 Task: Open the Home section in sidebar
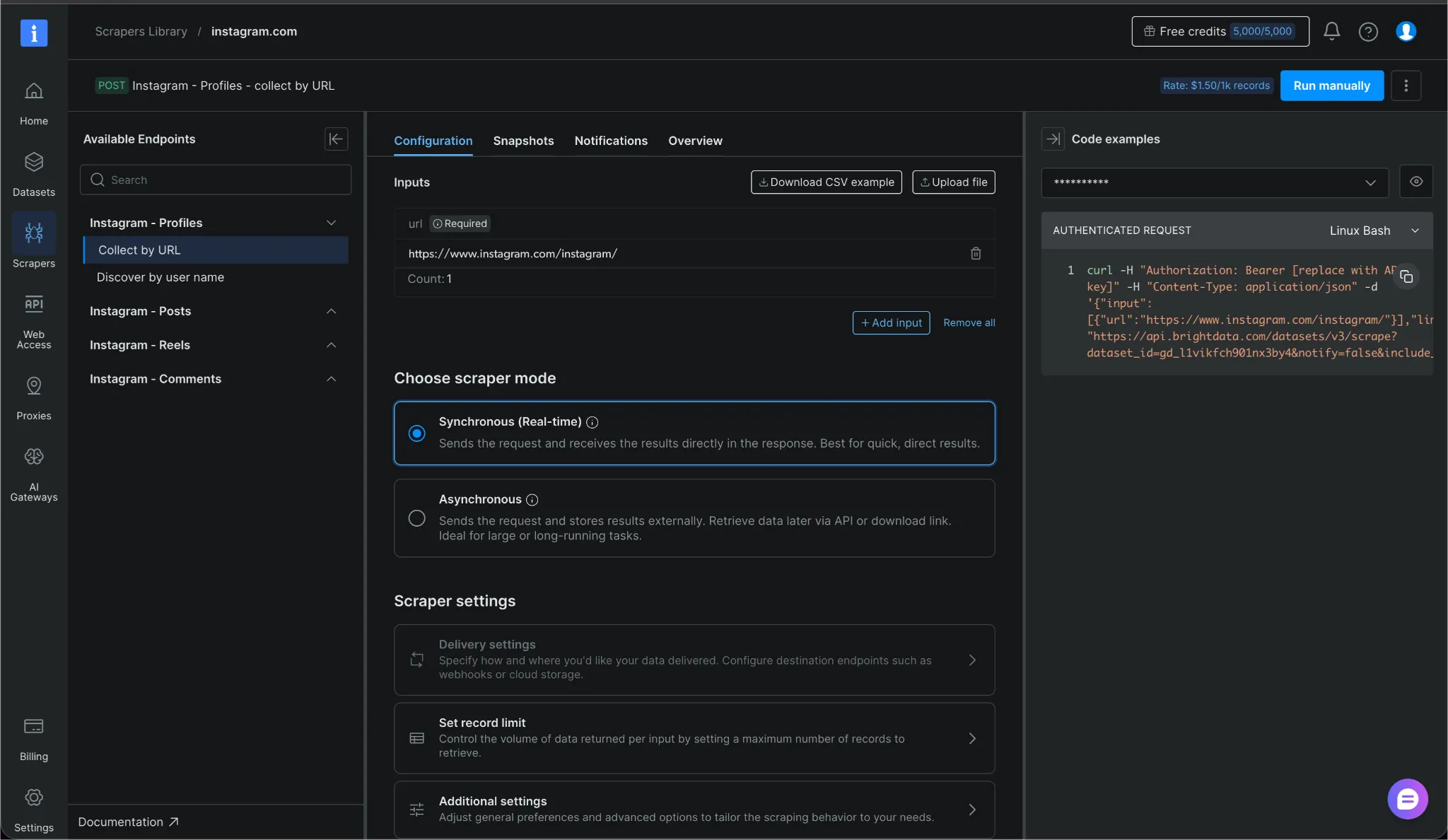[x=34, y=103]
